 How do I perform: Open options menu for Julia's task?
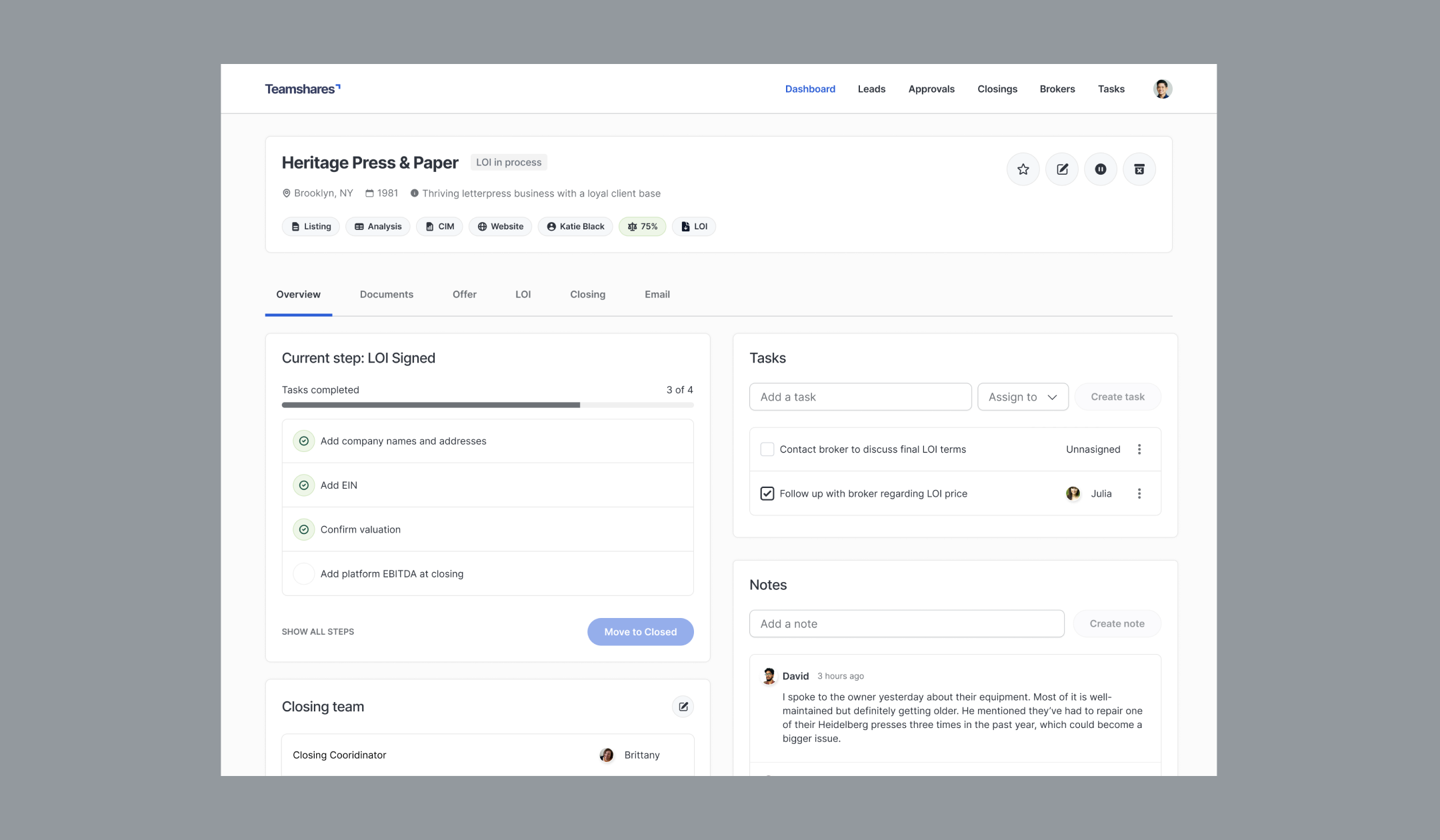tap(1139, 494)
